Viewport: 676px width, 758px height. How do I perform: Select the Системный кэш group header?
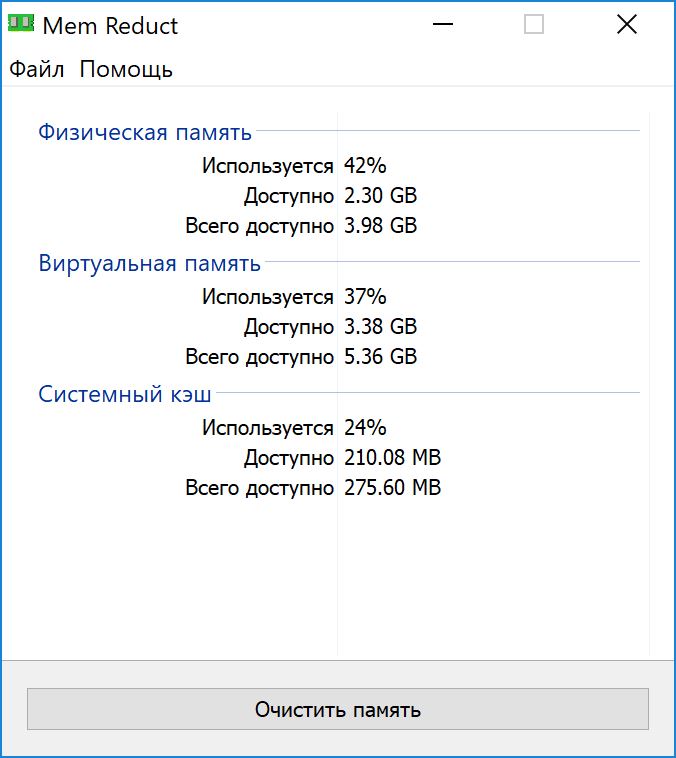(125, 394)
